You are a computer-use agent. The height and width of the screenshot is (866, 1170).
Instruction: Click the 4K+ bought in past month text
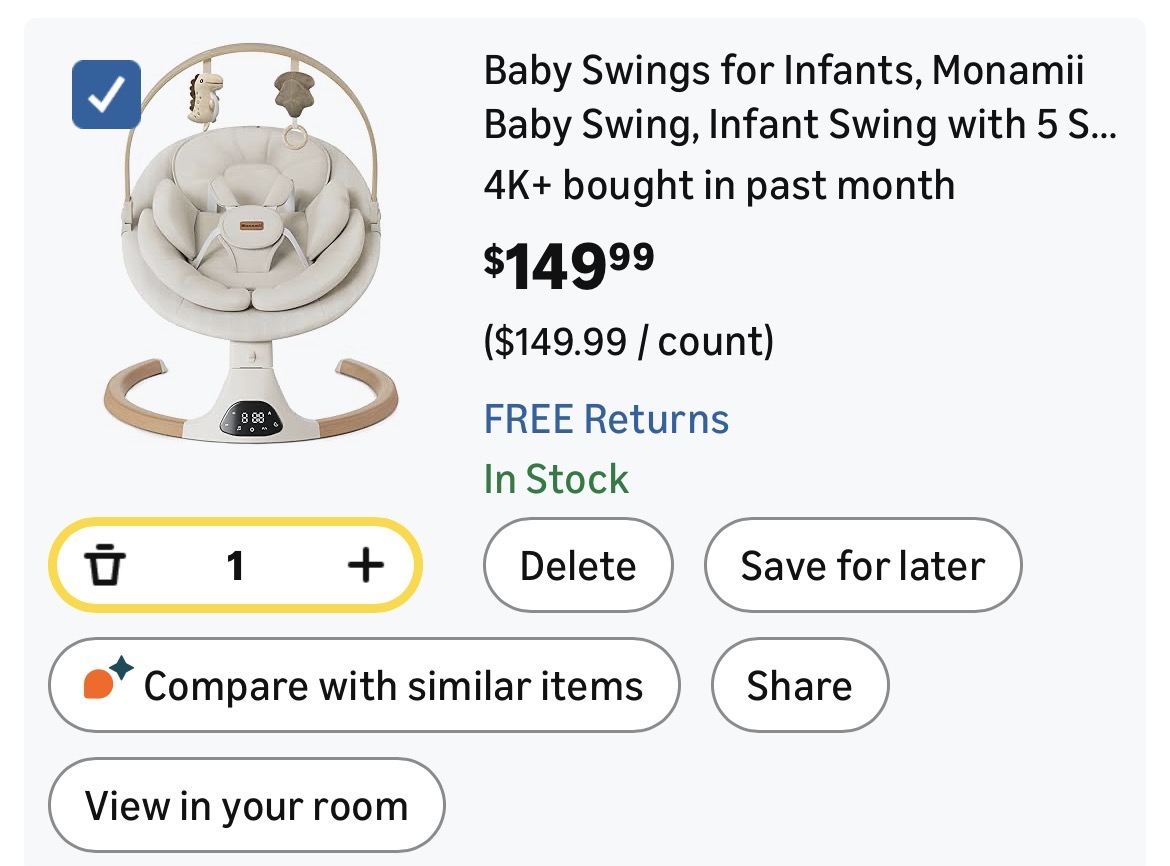[x=719, y=186]
